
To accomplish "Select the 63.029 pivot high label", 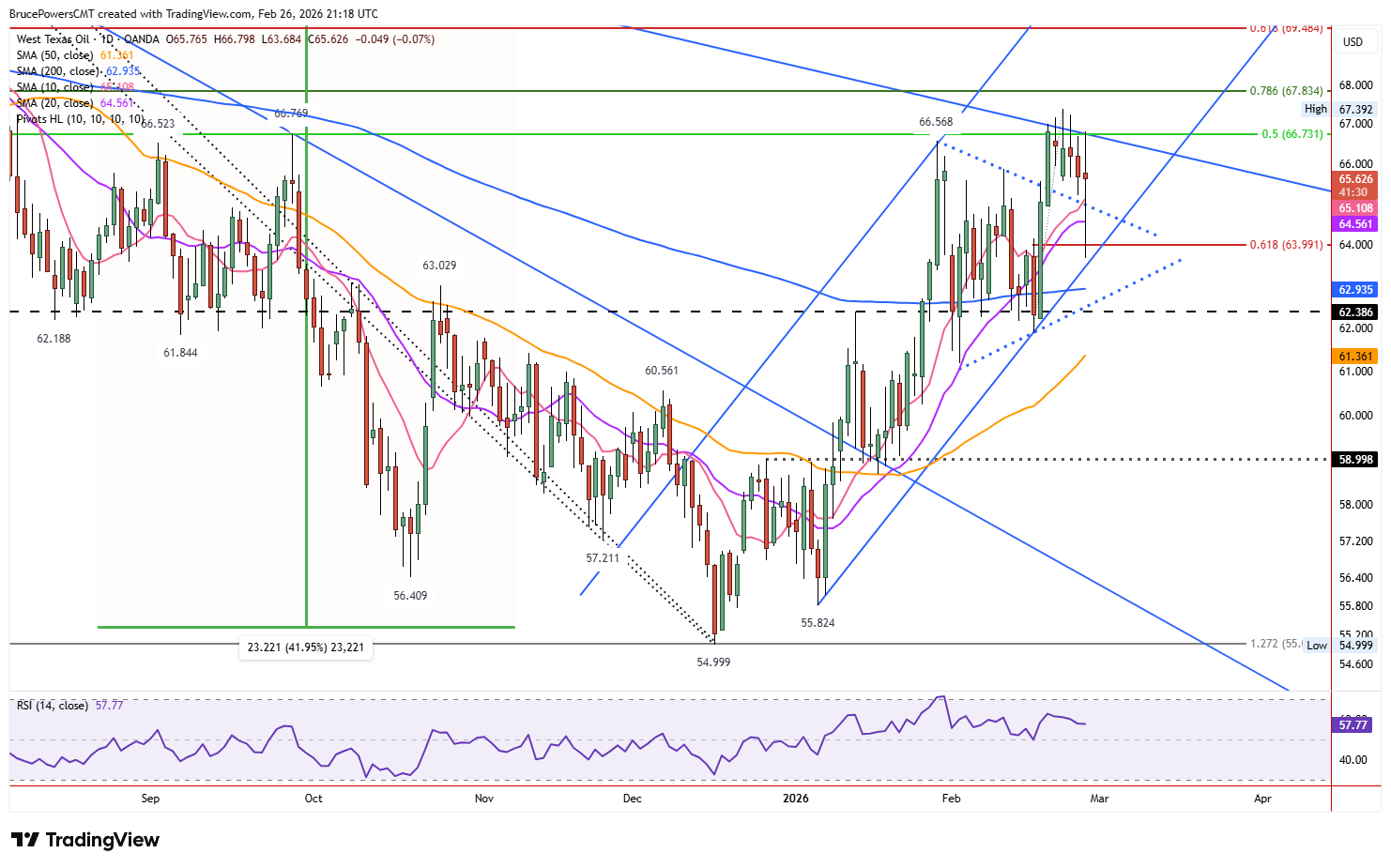I will coord(439,266).
